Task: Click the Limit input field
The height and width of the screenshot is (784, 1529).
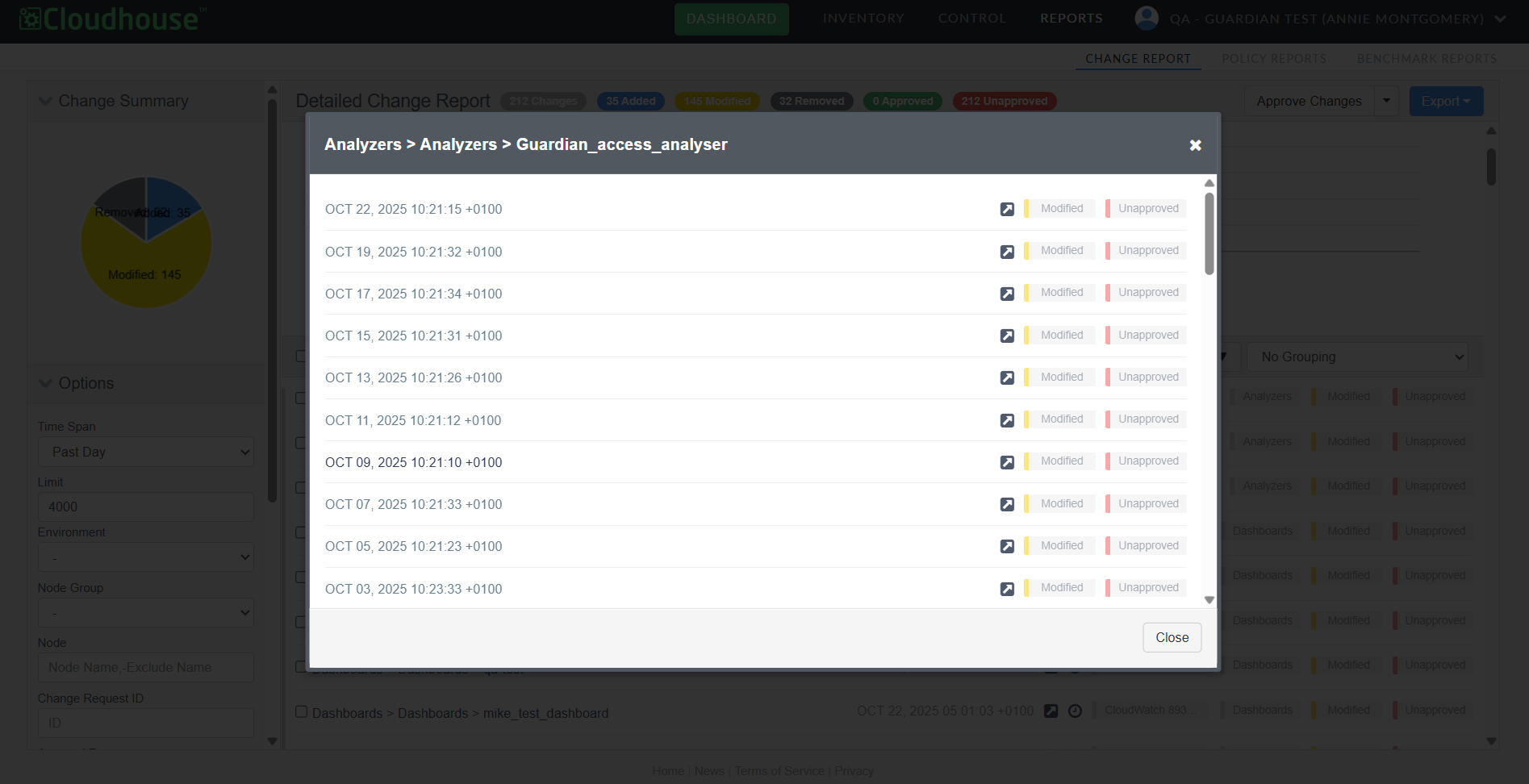Action: (x=145, y=507)
